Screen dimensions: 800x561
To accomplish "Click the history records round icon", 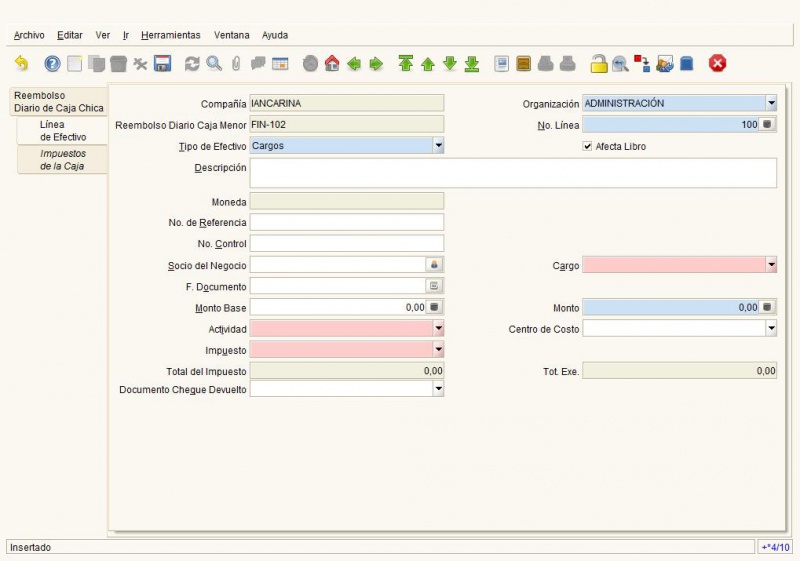I will tap(310, 64).
